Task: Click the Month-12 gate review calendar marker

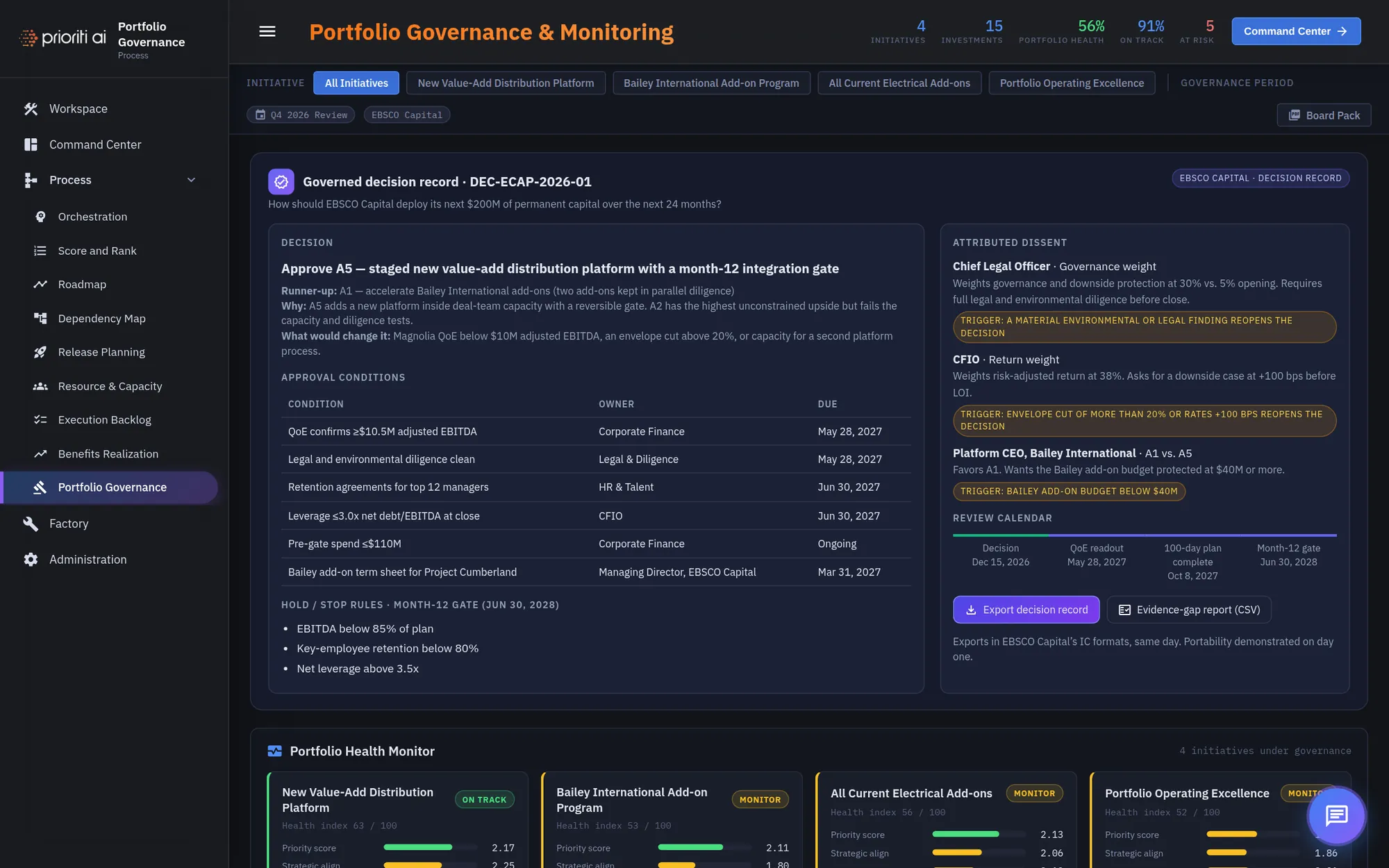Action: click(x=1289, y=555)
